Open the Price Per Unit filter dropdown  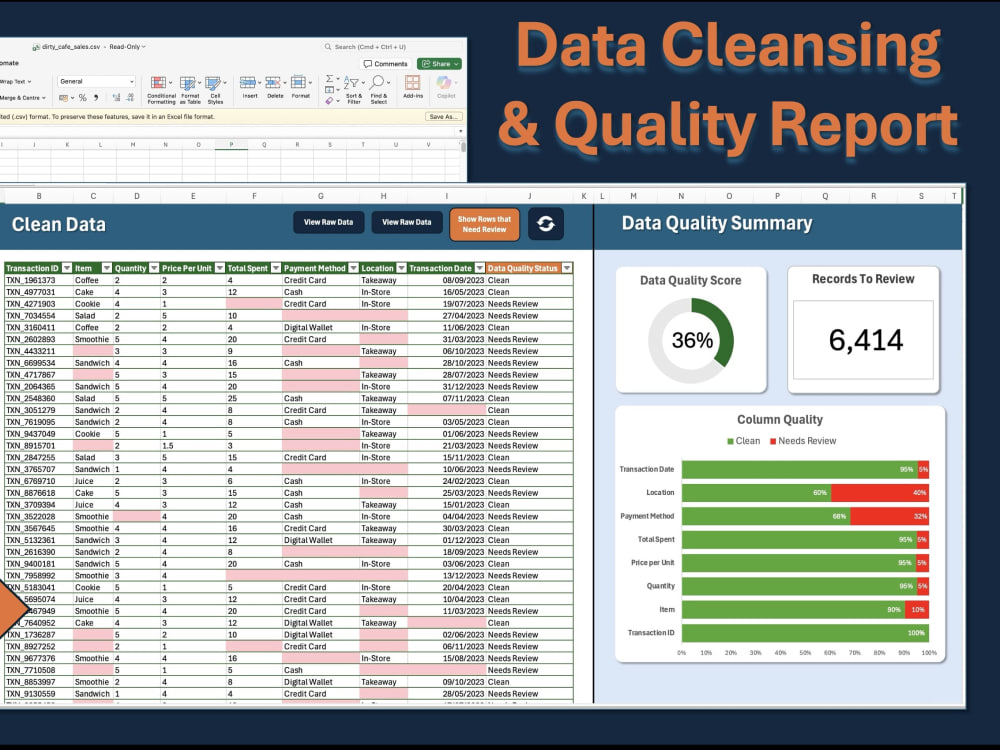[219, 268]
